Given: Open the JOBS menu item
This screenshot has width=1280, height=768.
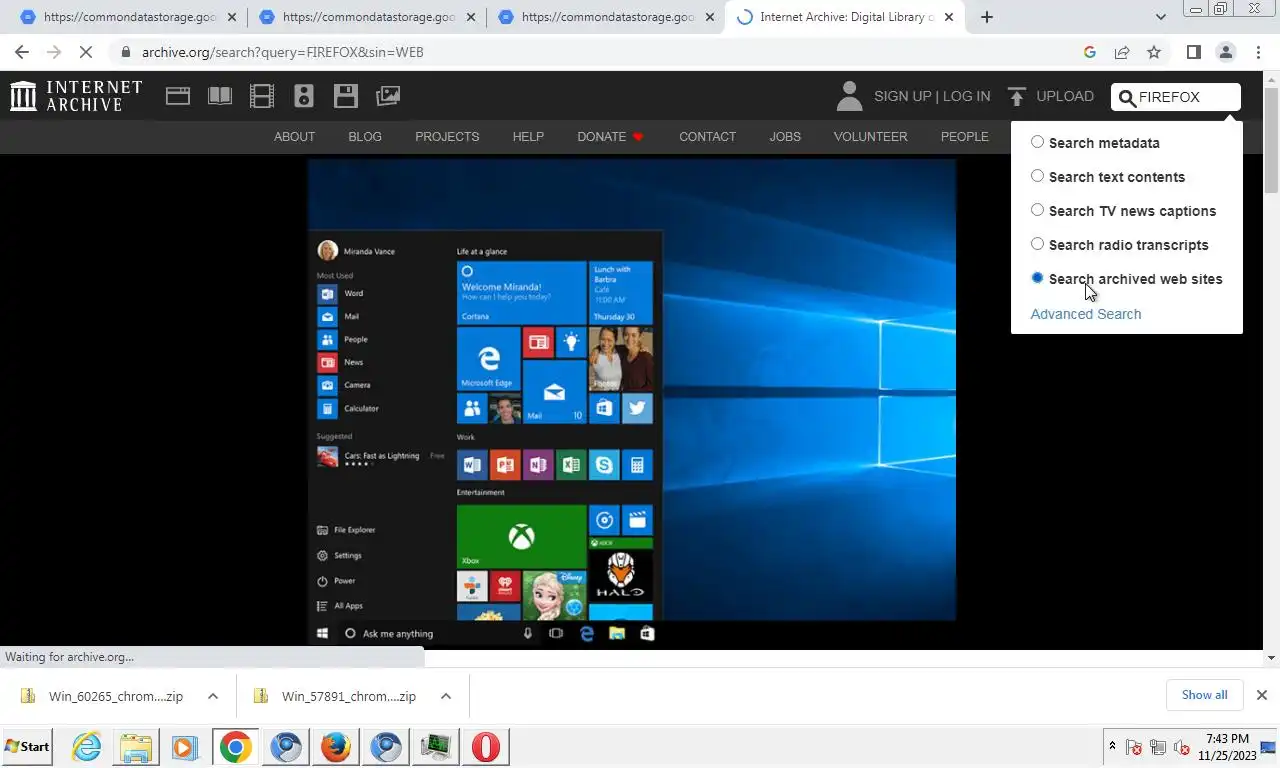Looking at the screenshot, I should coord(785,137).
